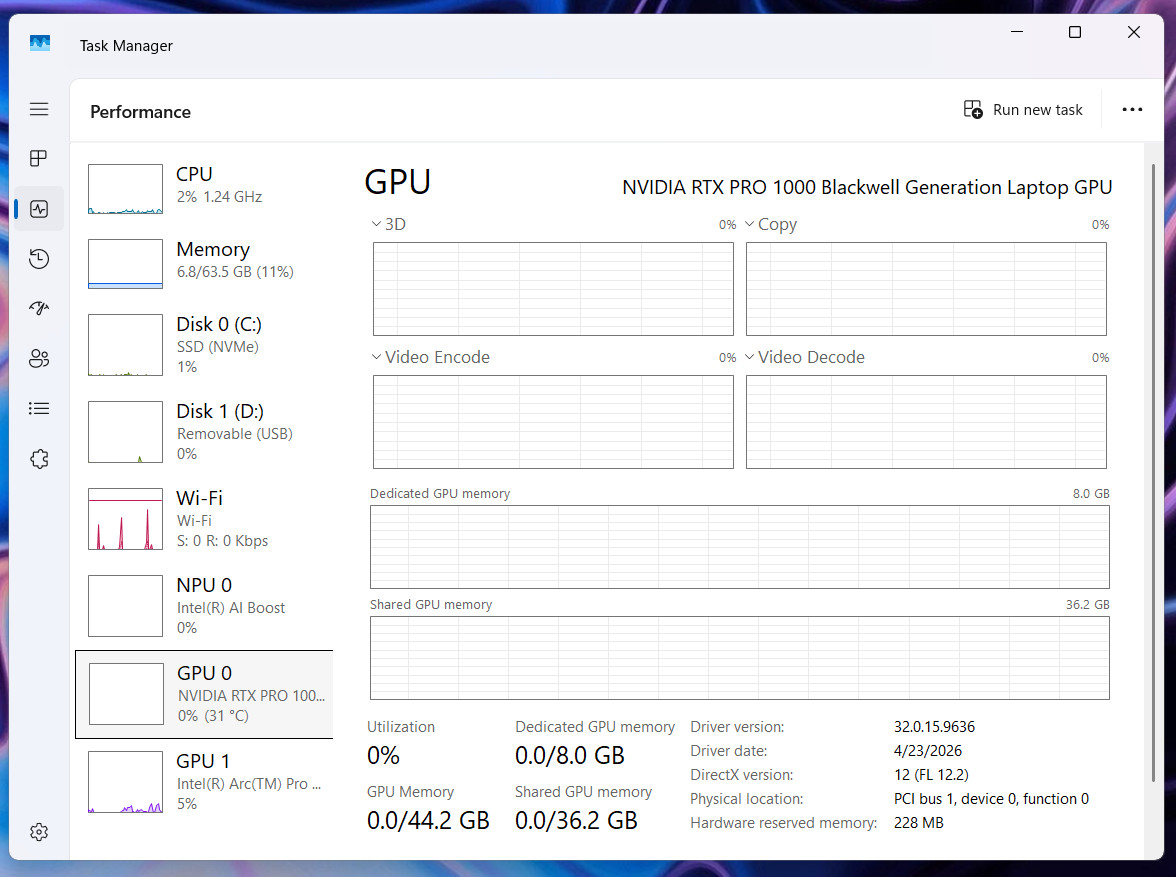Click the Run new task icon

[x=973, y=110]
